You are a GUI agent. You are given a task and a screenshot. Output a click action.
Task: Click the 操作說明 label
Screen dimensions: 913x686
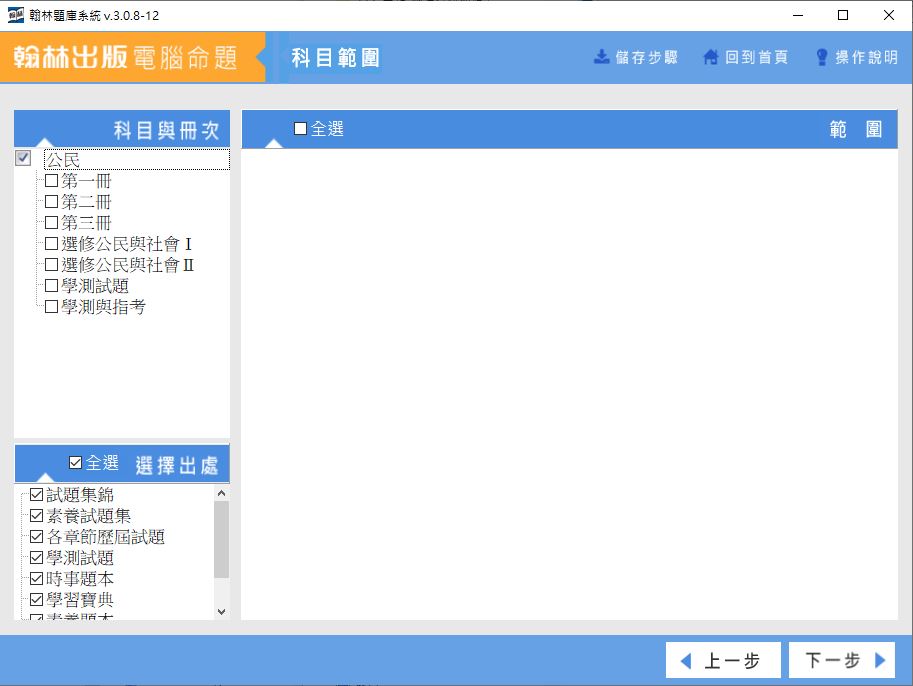866,57
